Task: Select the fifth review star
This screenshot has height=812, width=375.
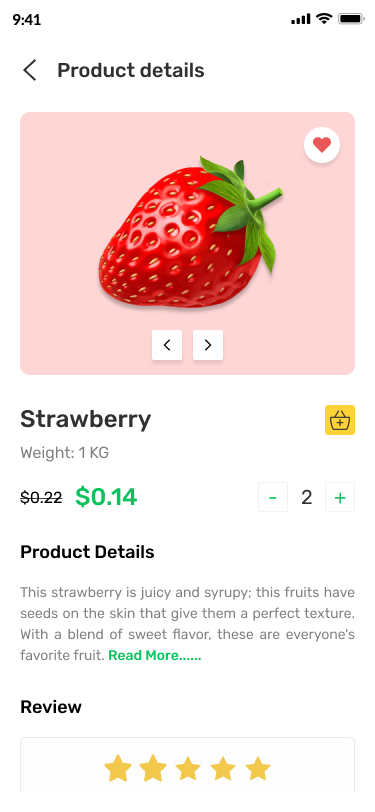Action: (258, 768)
